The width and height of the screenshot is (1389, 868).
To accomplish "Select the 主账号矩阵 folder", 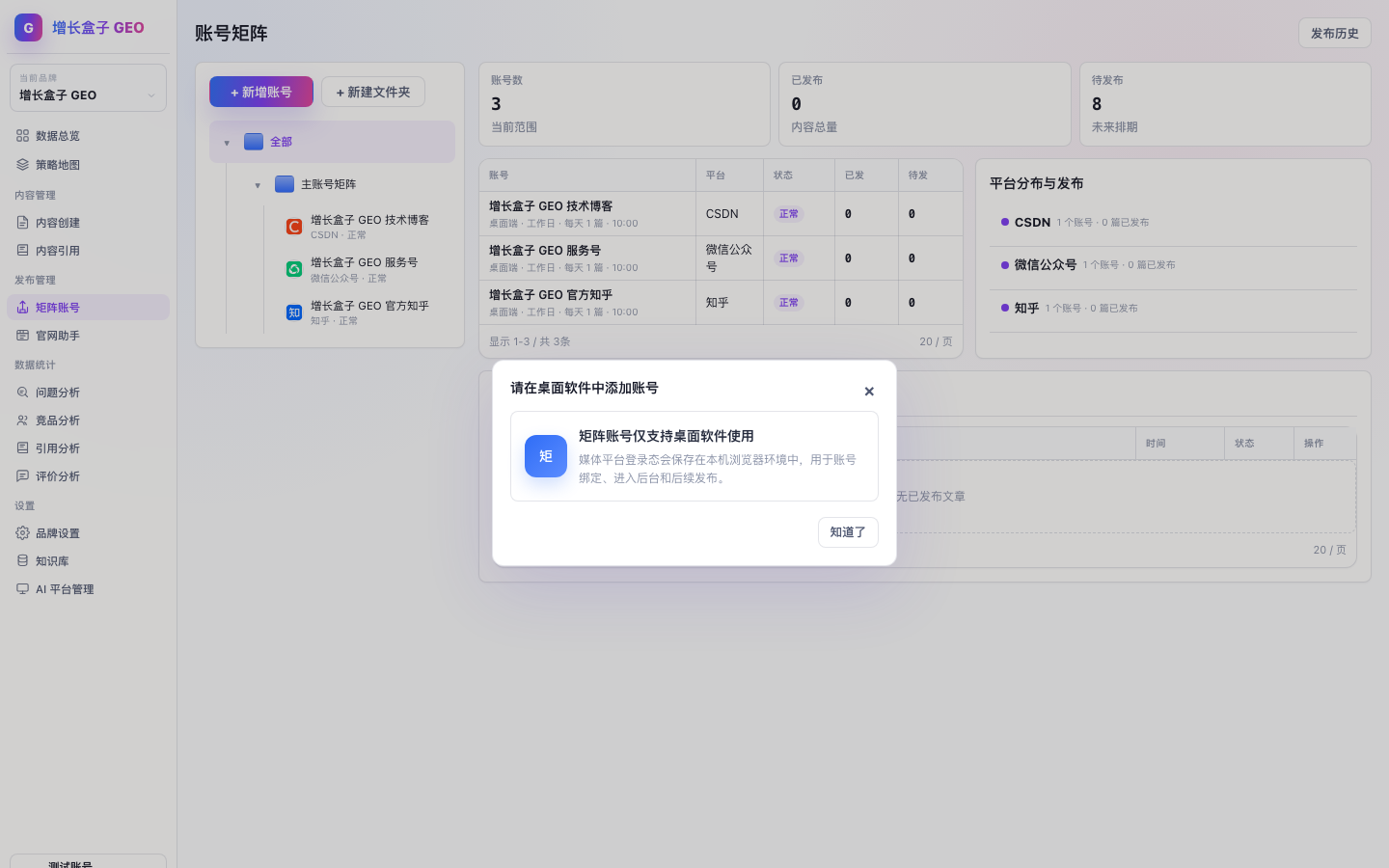I will [x=328, y=184].
